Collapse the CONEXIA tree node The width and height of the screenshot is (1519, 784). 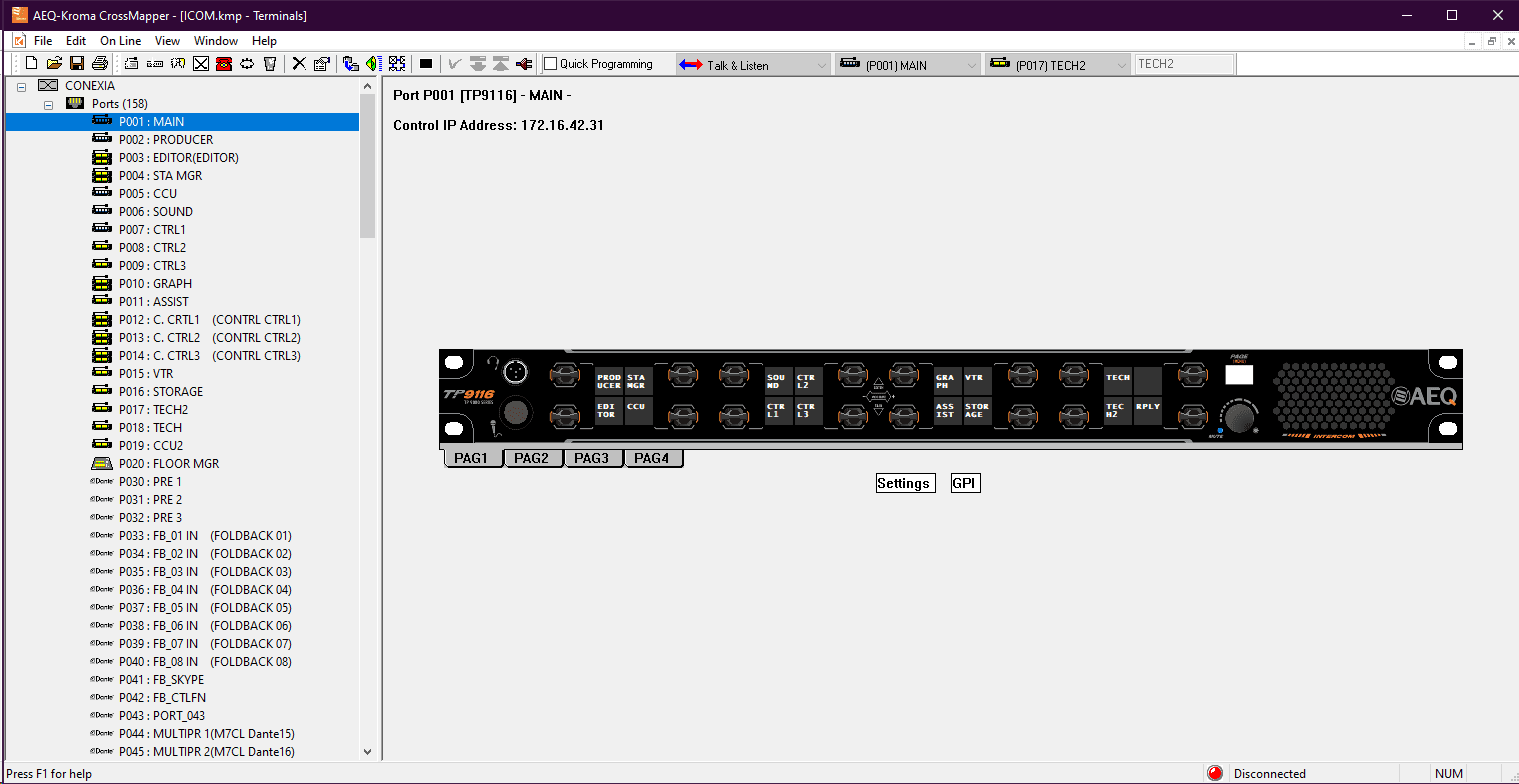[x=21, y=86]
